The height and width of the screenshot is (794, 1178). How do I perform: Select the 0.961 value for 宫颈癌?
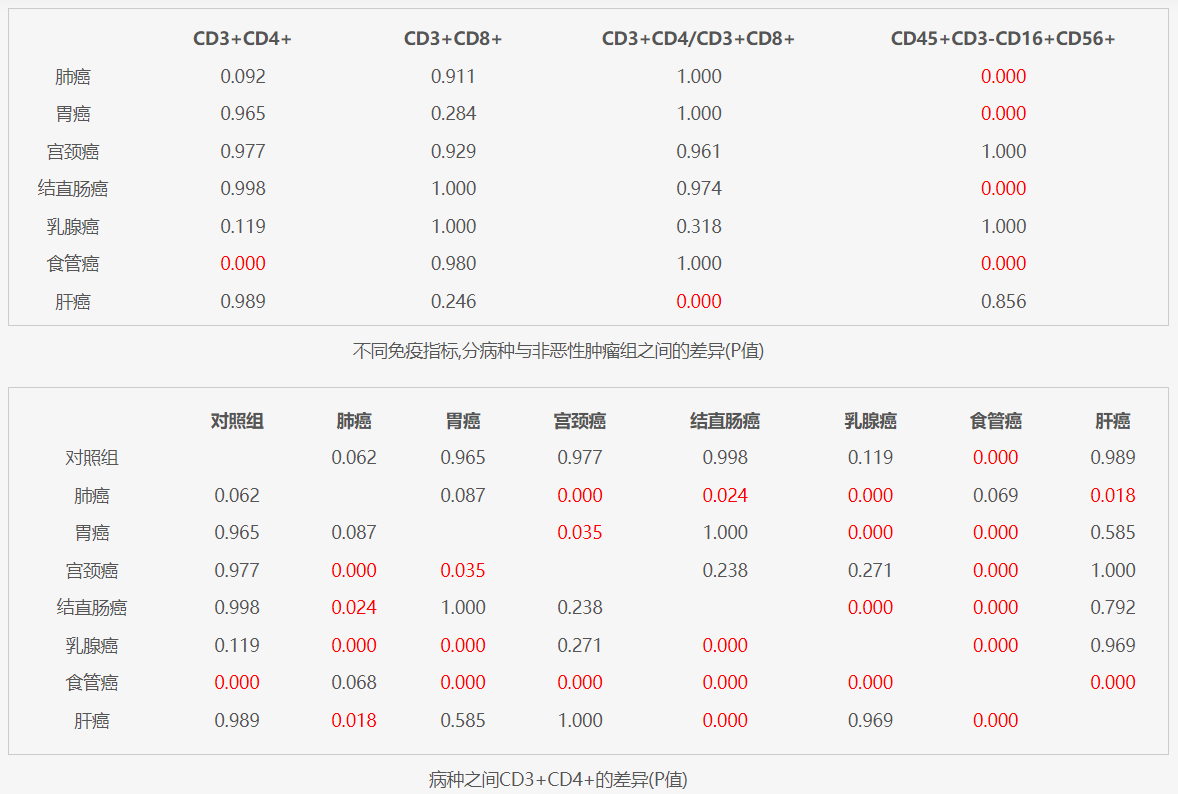(x=699, y=151)
